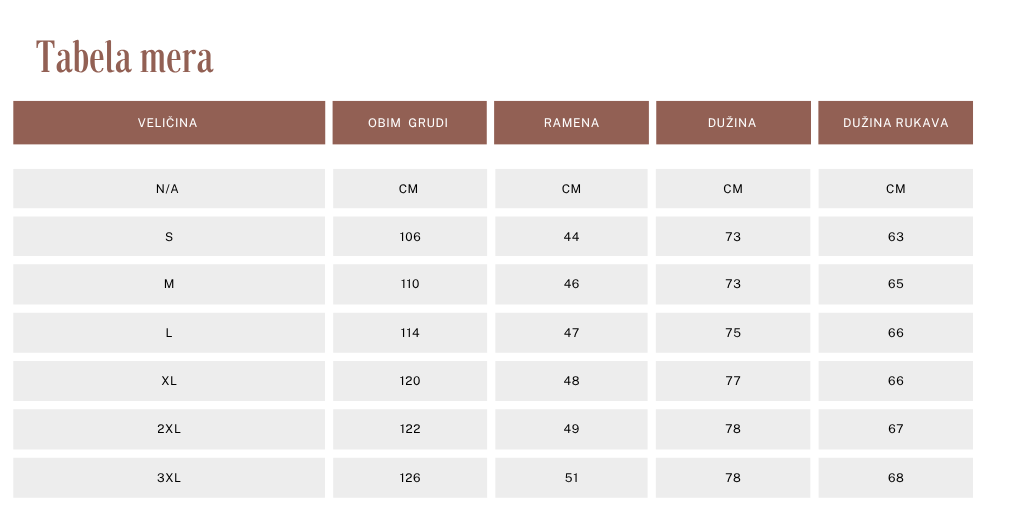Select shoulder value 51 for 3XL
The width and height of the screenshot is (1024, 523).
pos(571,478)
